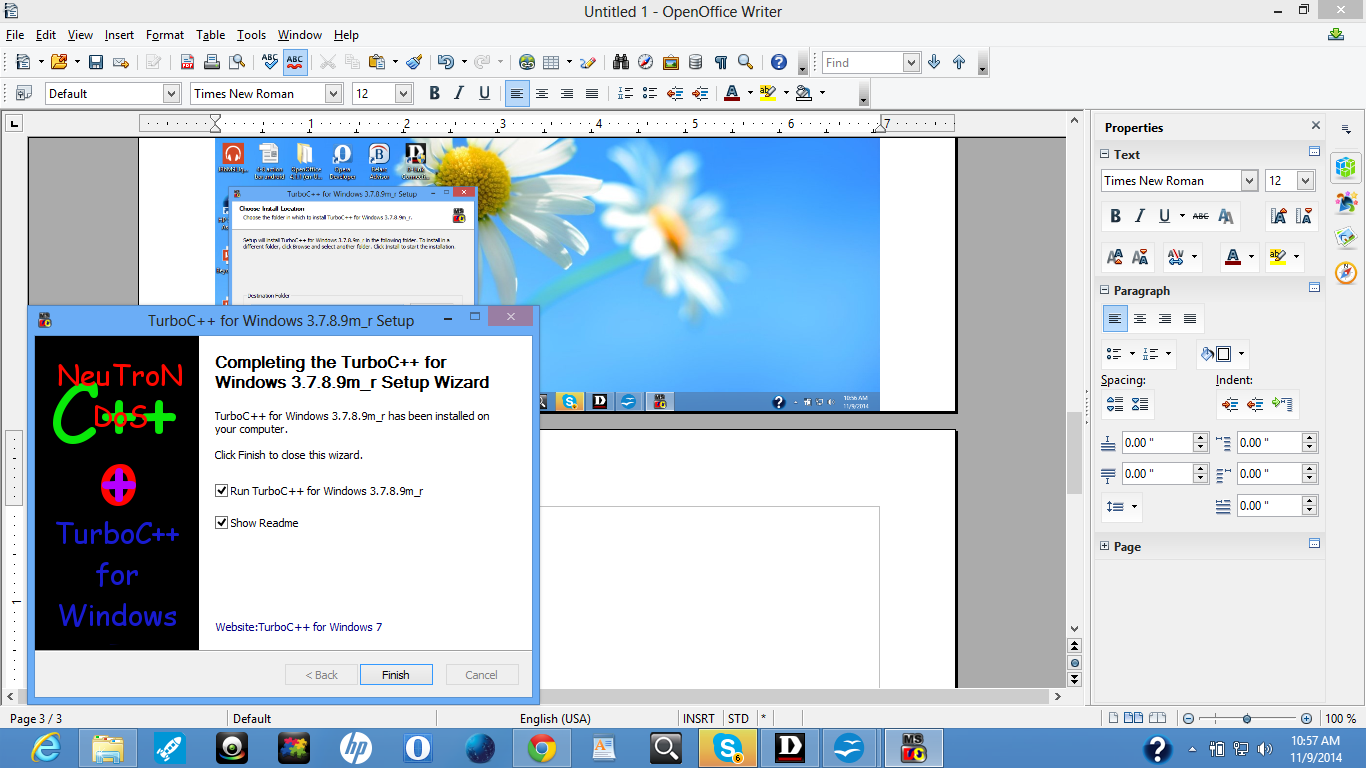1366x768 pixels.
Task: Click the zoom slider handle
Action: [x=1247, y=718]
